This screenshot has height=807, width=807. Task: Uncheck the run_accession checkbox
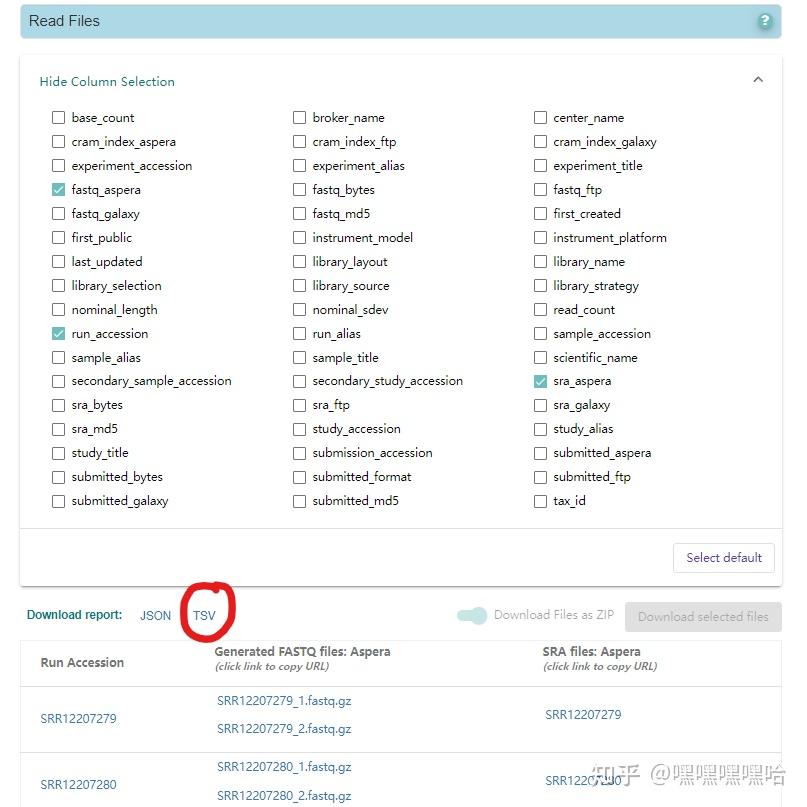(58, 334)
